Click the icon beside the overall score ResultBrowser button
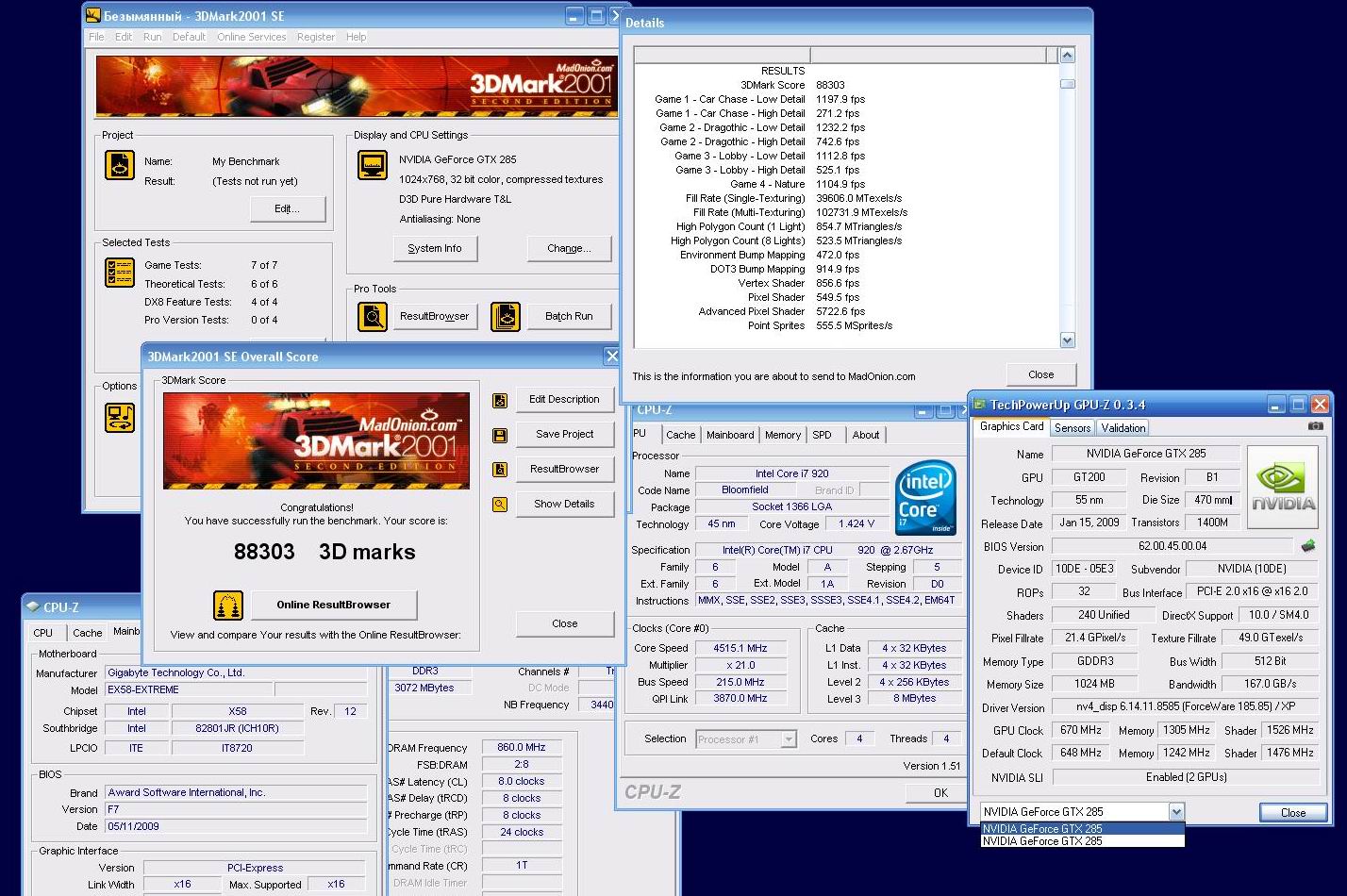The image size is (1347, 896). pyautogui.click(x=500, y=470)
